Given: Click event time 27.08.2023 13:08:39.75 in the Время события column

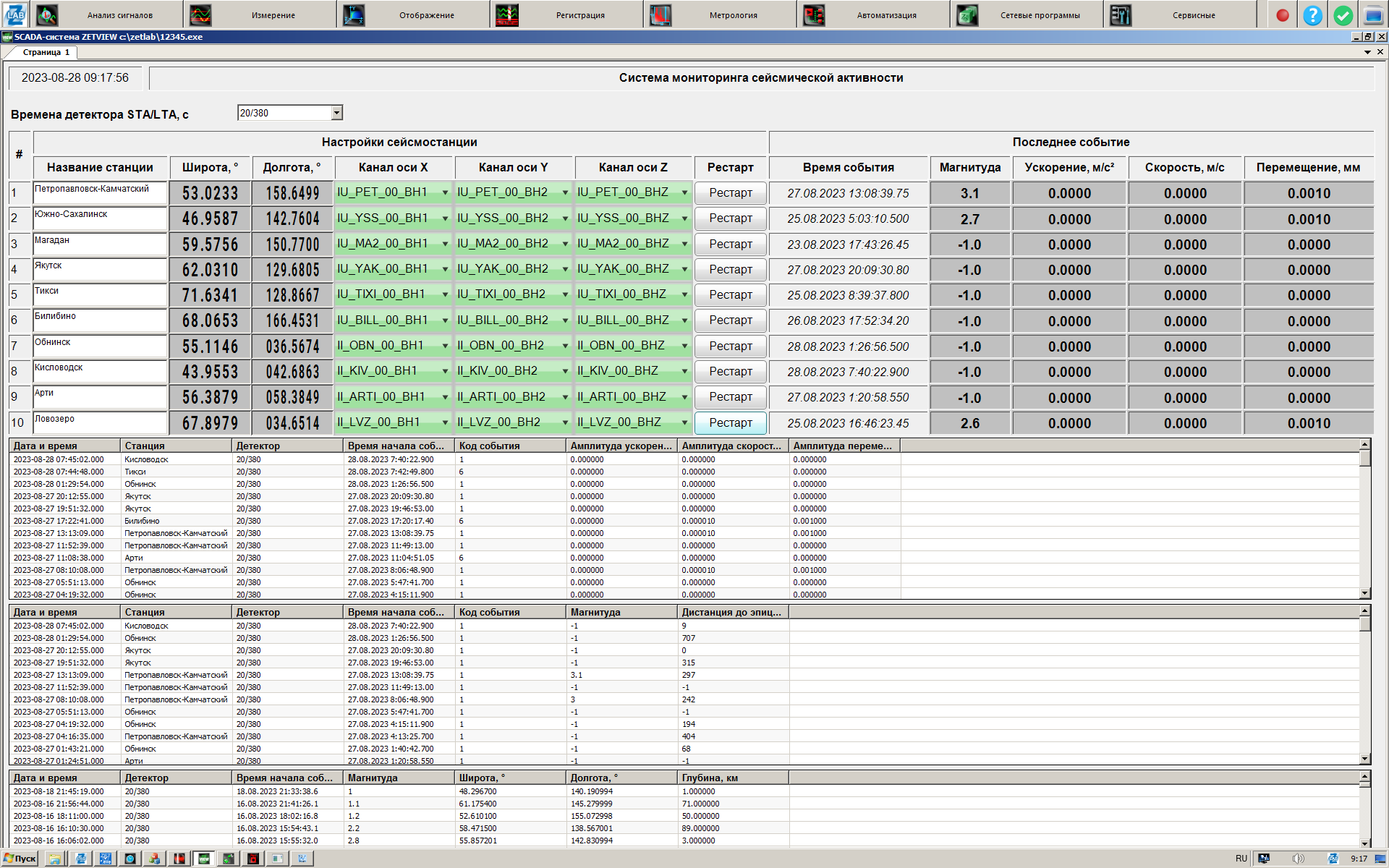Looking at the screenshot, I should (x=848, y=193).
